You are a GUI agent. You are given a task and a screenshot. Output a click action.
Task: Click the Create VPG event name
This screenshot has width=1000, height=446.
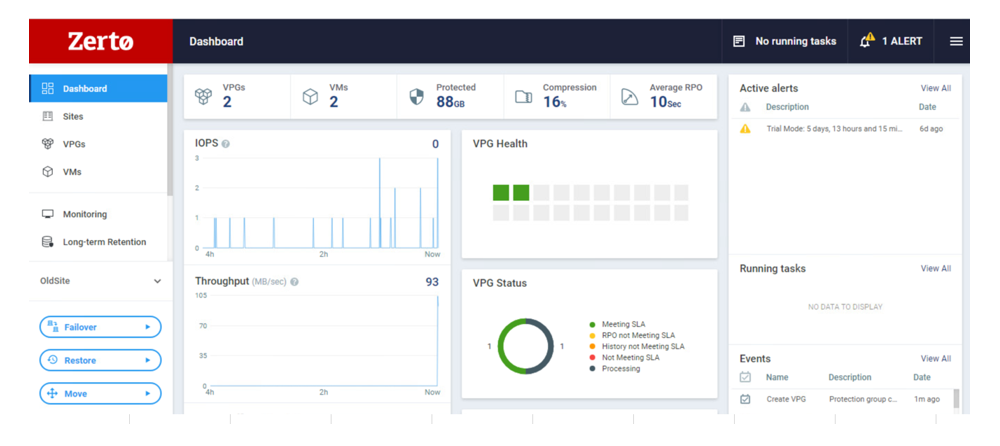point(786,399)
